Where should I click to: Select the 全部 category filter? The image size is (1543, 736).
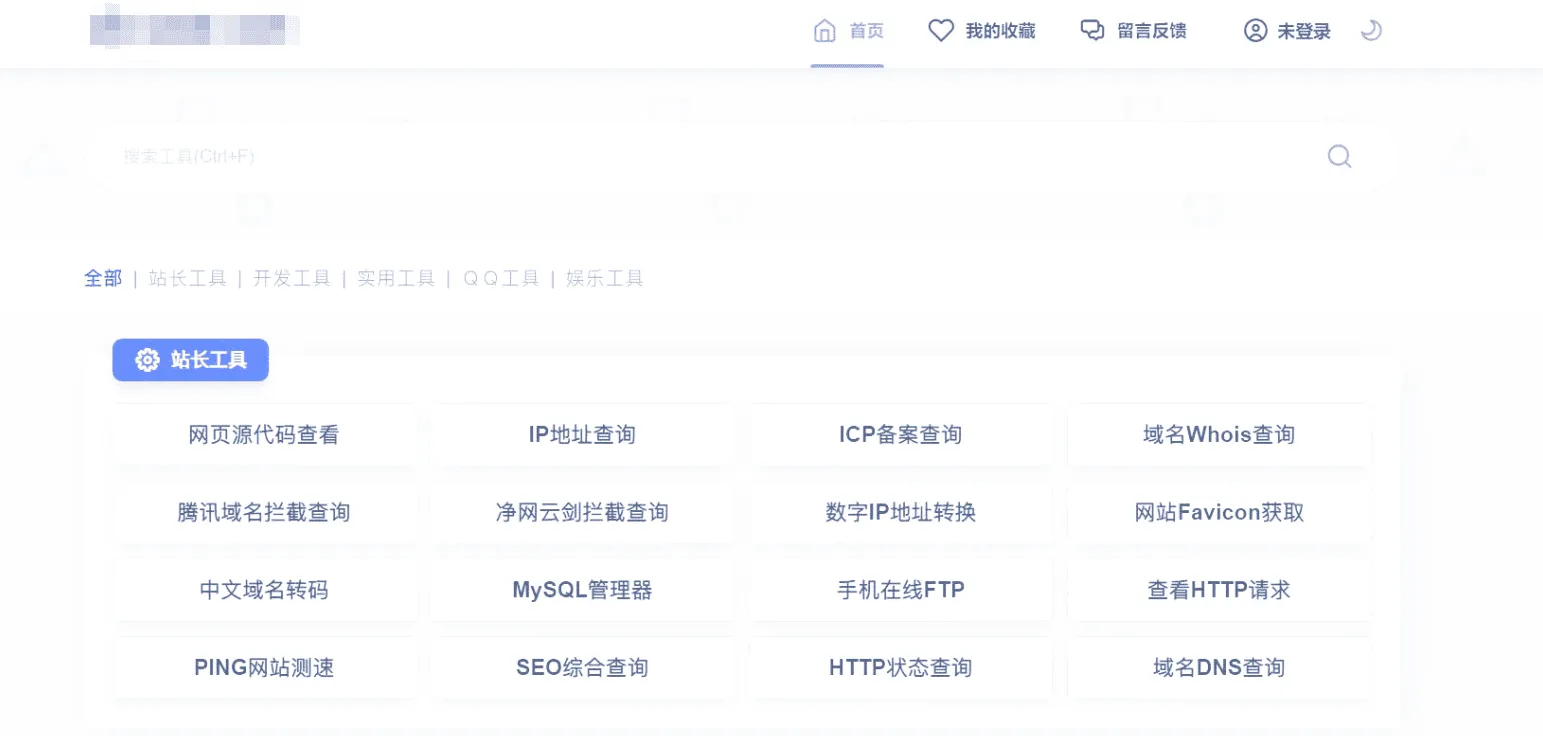point(103,279)
